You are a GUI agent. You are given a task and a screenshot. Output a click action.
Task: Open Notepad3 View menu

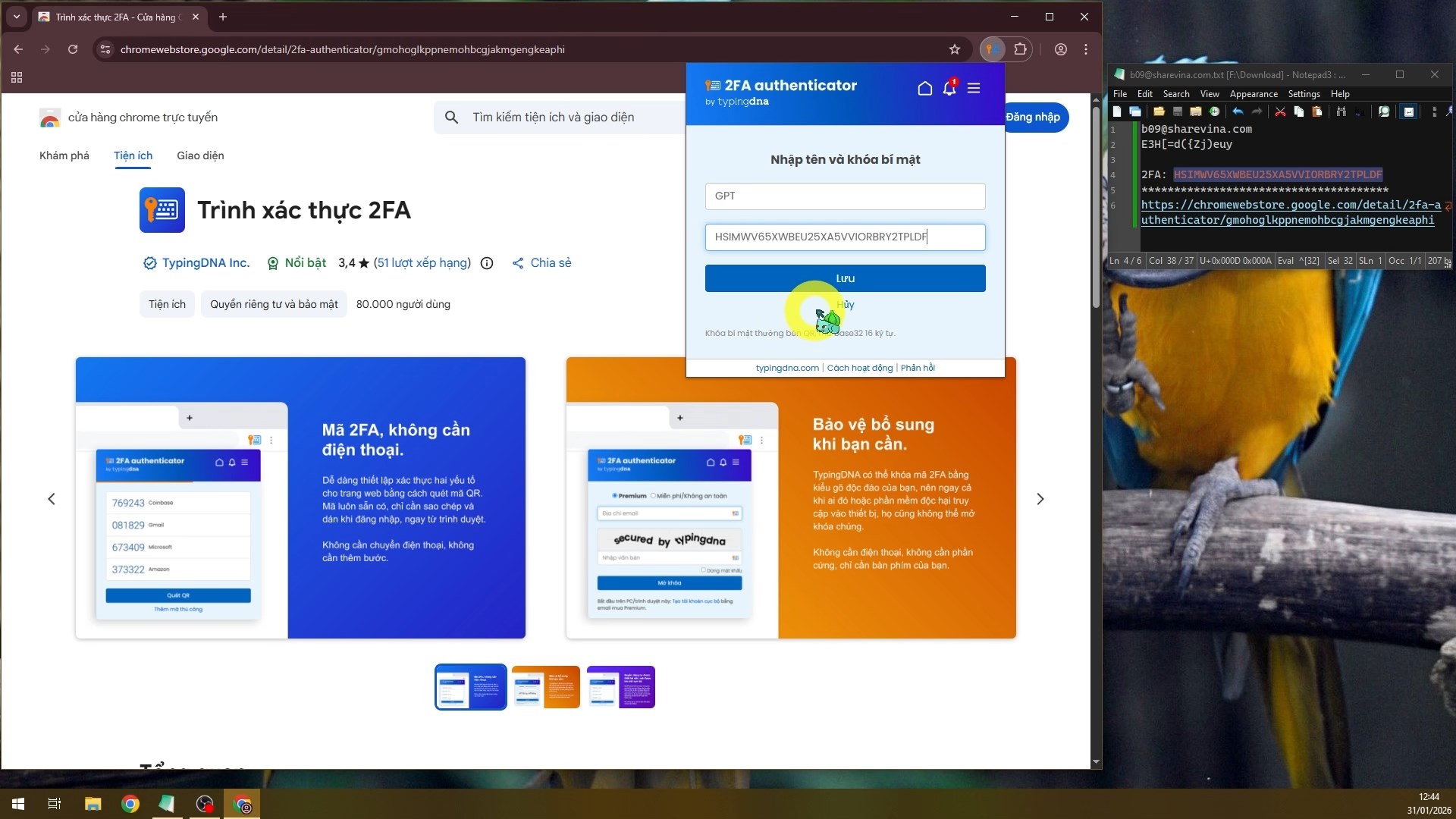click(1210, 94)
